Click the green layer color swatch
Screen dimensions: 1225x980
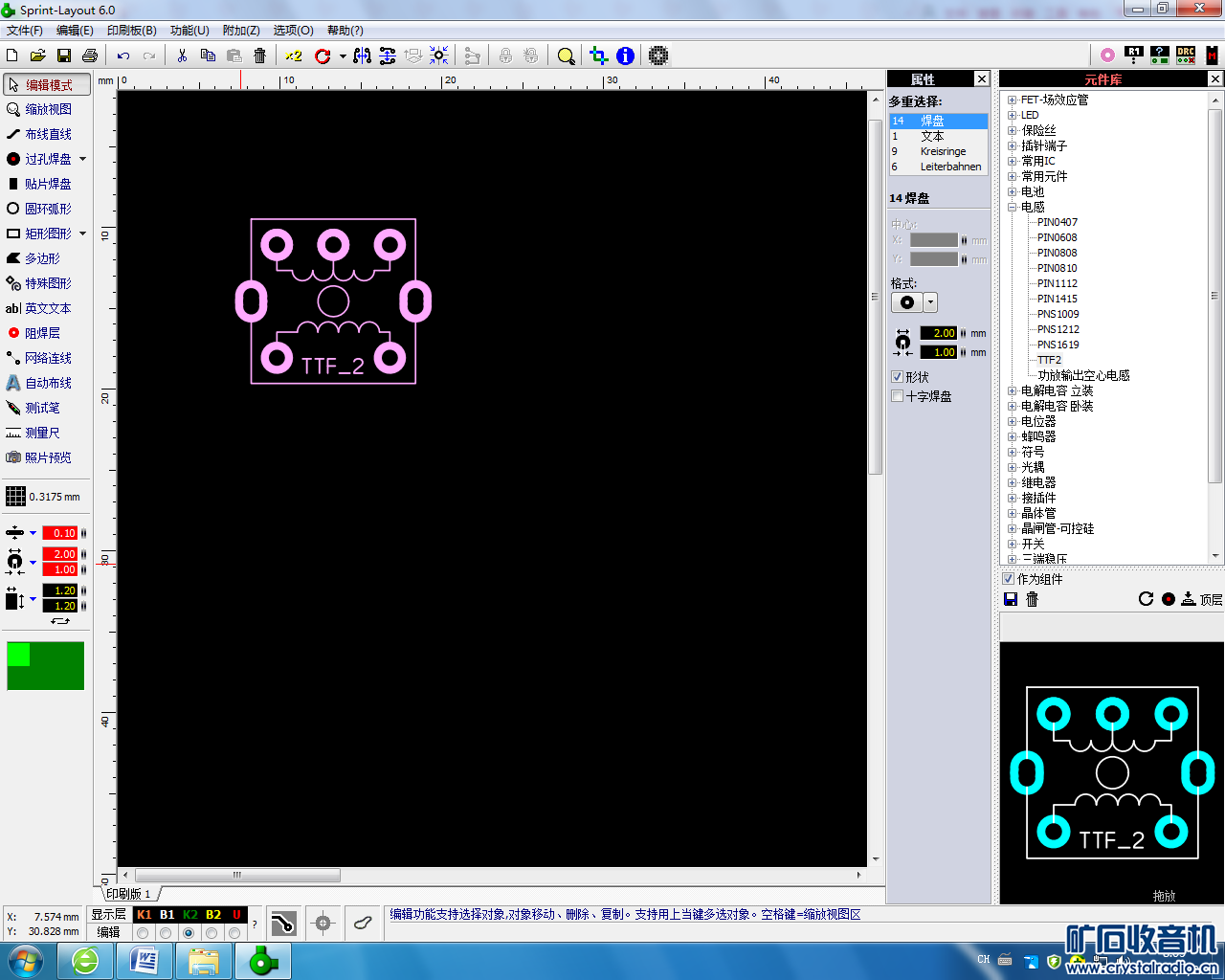pyautogui.click(x=45, y=666)
